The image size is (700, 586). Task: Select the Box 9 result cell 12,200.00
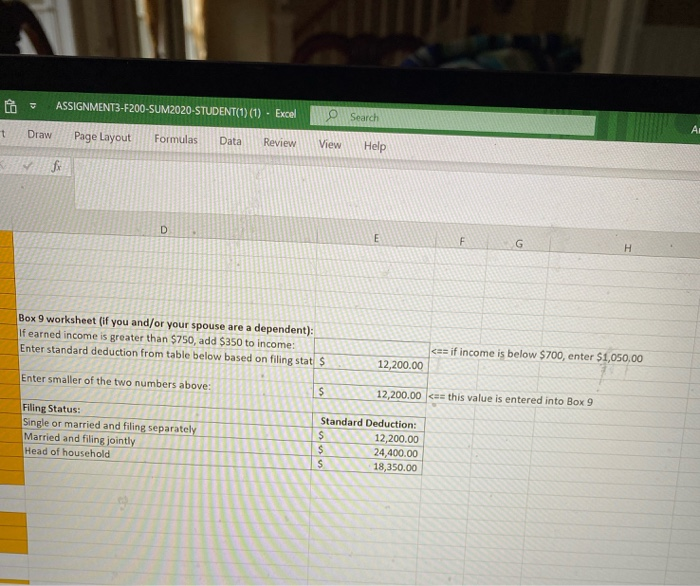tap(370, 394)
